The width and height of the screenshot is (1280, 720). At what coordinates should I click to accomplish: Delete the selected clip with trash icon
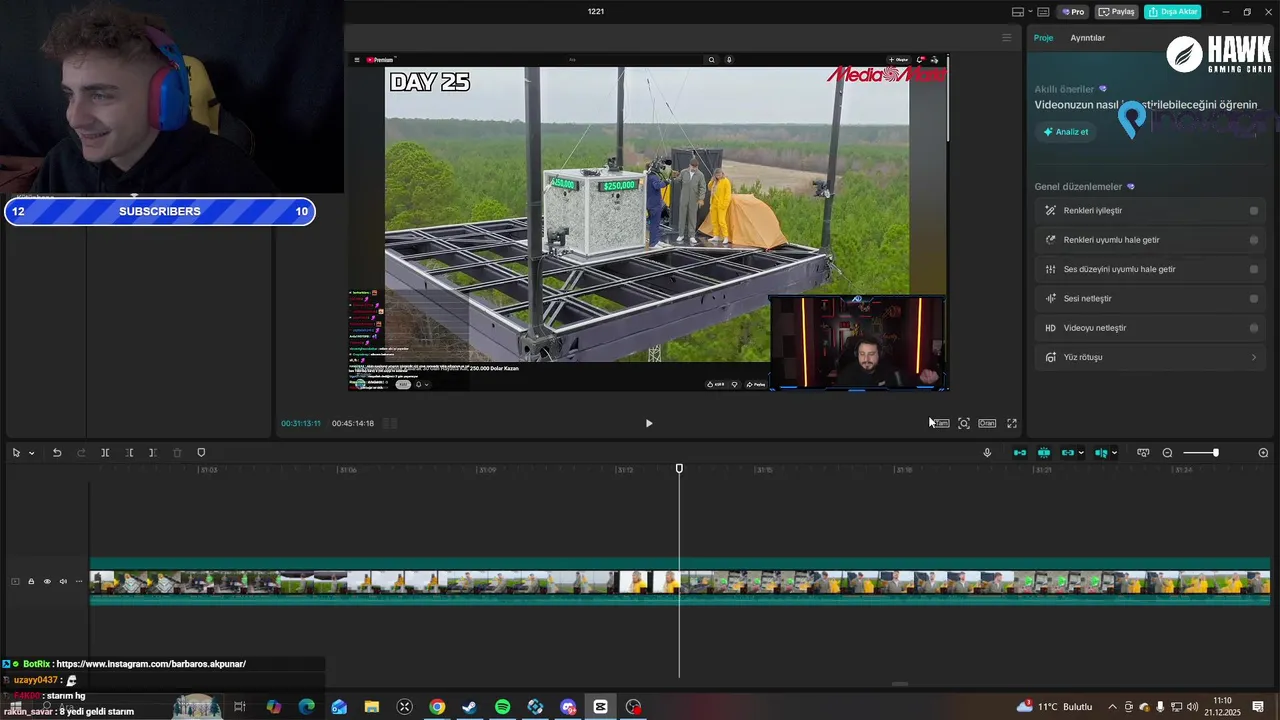(x=177, y=453)
